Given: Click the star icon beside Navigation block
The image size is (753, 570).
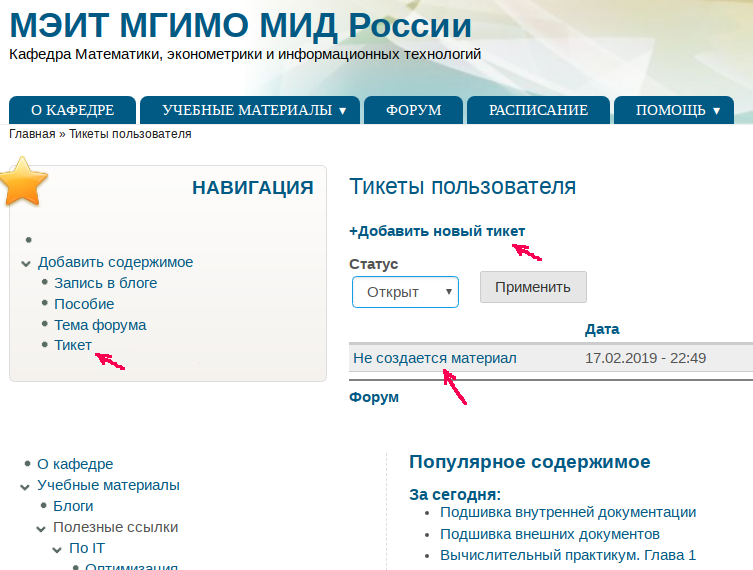Looking at the screenshot, I should [x=24, y=182].
